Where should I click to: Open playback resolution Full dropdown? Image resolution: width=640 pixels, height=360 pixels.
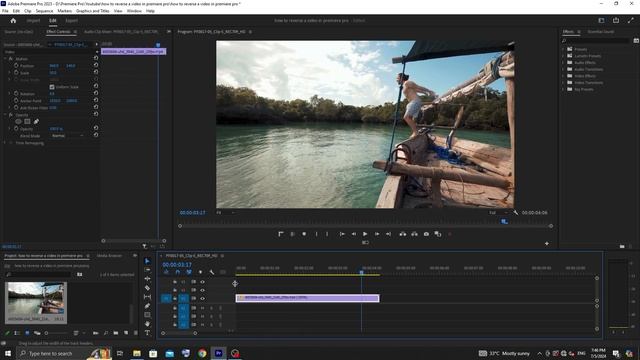pos(498,213)
